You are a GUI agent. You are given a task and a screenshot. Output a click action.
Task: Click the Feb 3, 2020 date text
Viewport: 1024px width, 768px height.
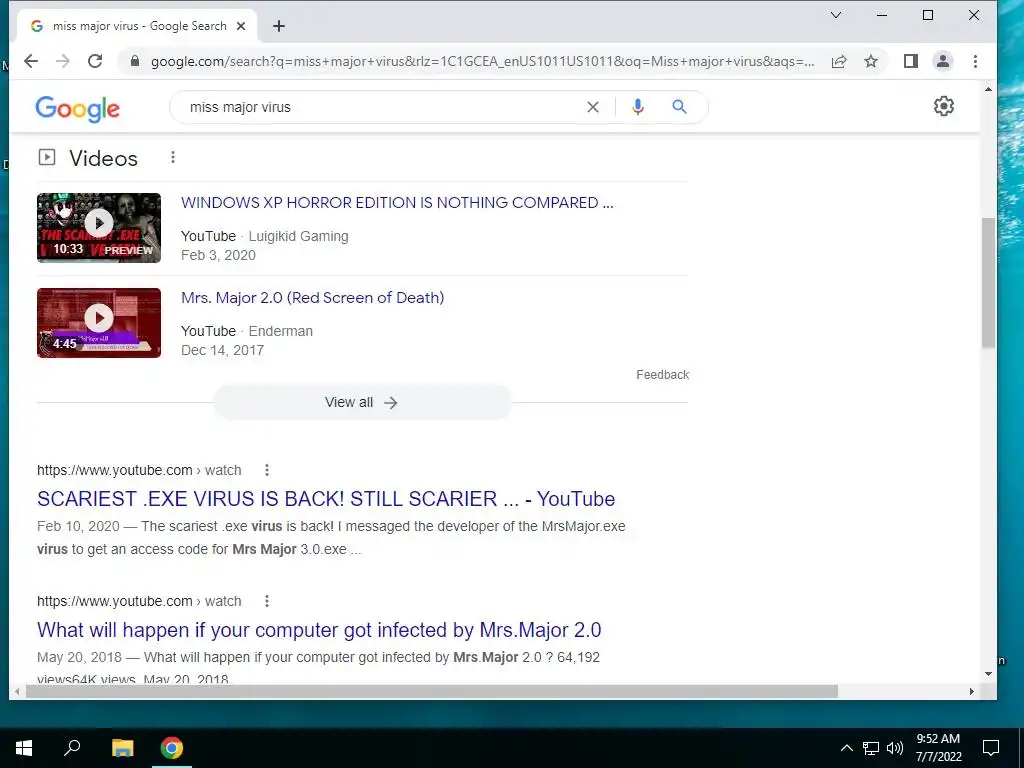point(218,255)
